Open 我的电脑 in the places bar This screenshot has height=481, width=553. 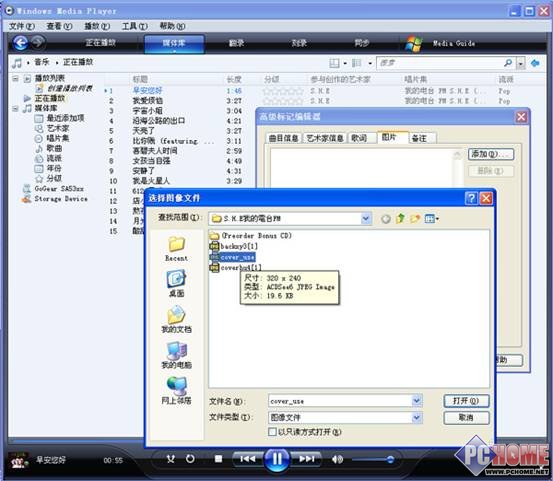coord(176,355)
